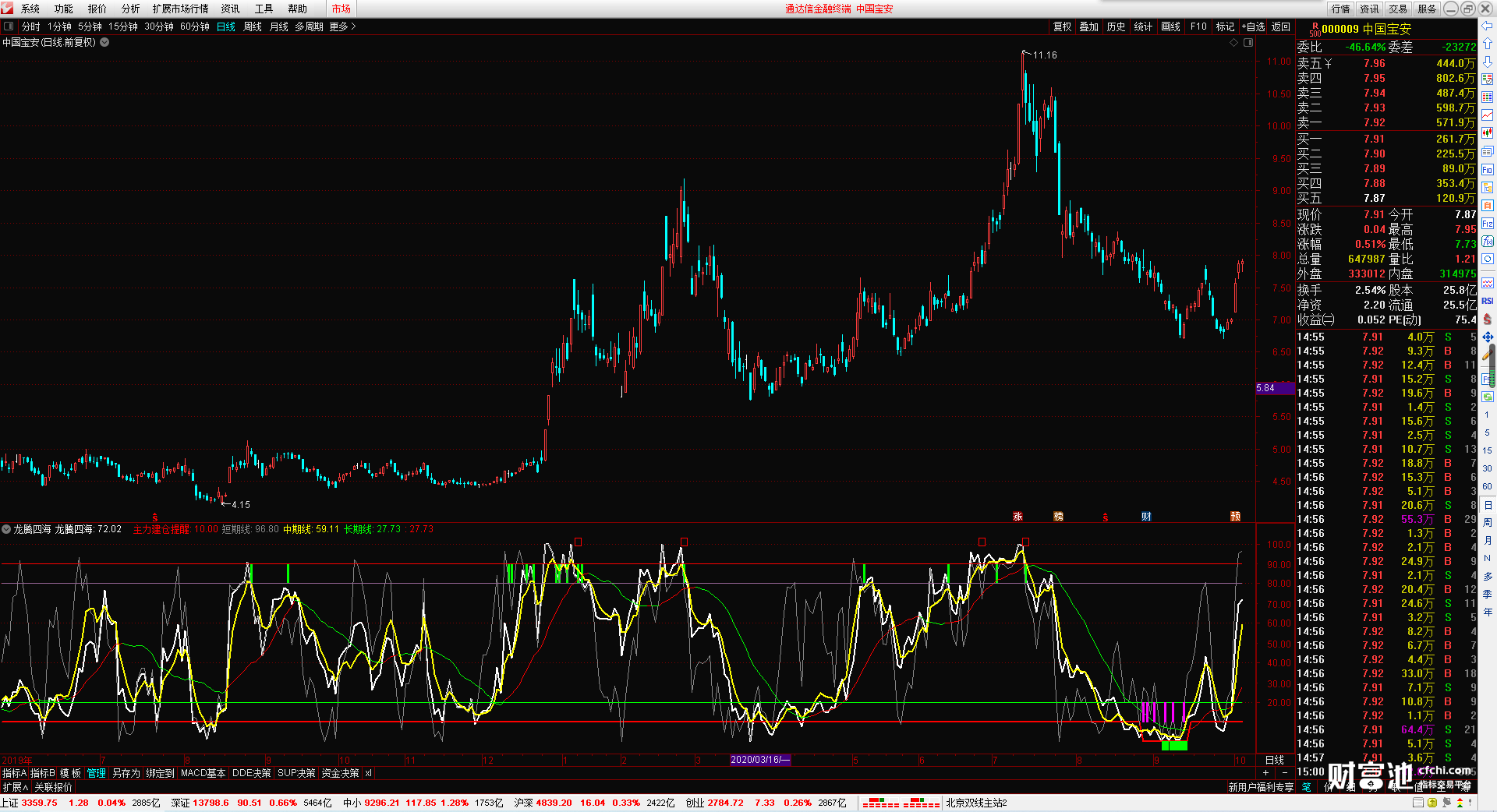Viewport: 1497px width, 812px height.
Task: Toggle the 年 yearly period in sidebar
Action: [1487, 612]
